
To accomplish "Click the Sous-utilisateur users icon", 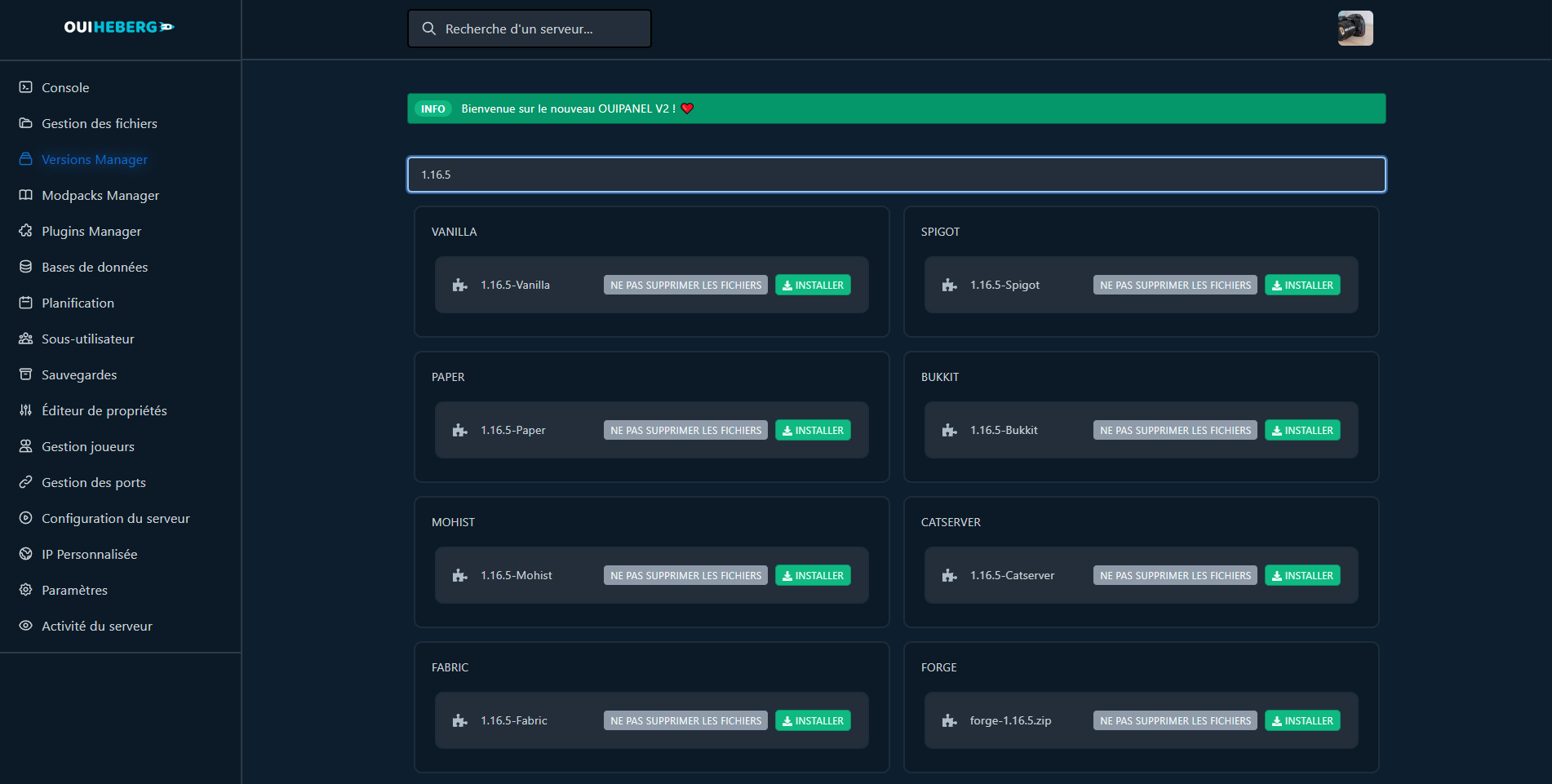I will coord(26,339).
